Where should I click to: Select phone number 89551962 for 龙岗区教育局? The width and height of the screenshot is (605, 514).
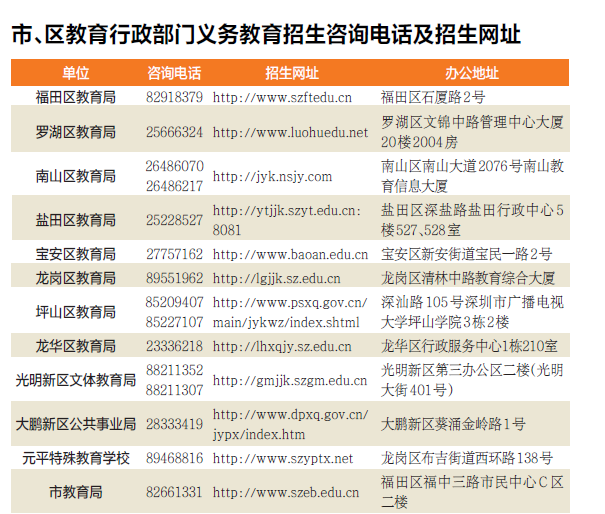coord(174,278)
